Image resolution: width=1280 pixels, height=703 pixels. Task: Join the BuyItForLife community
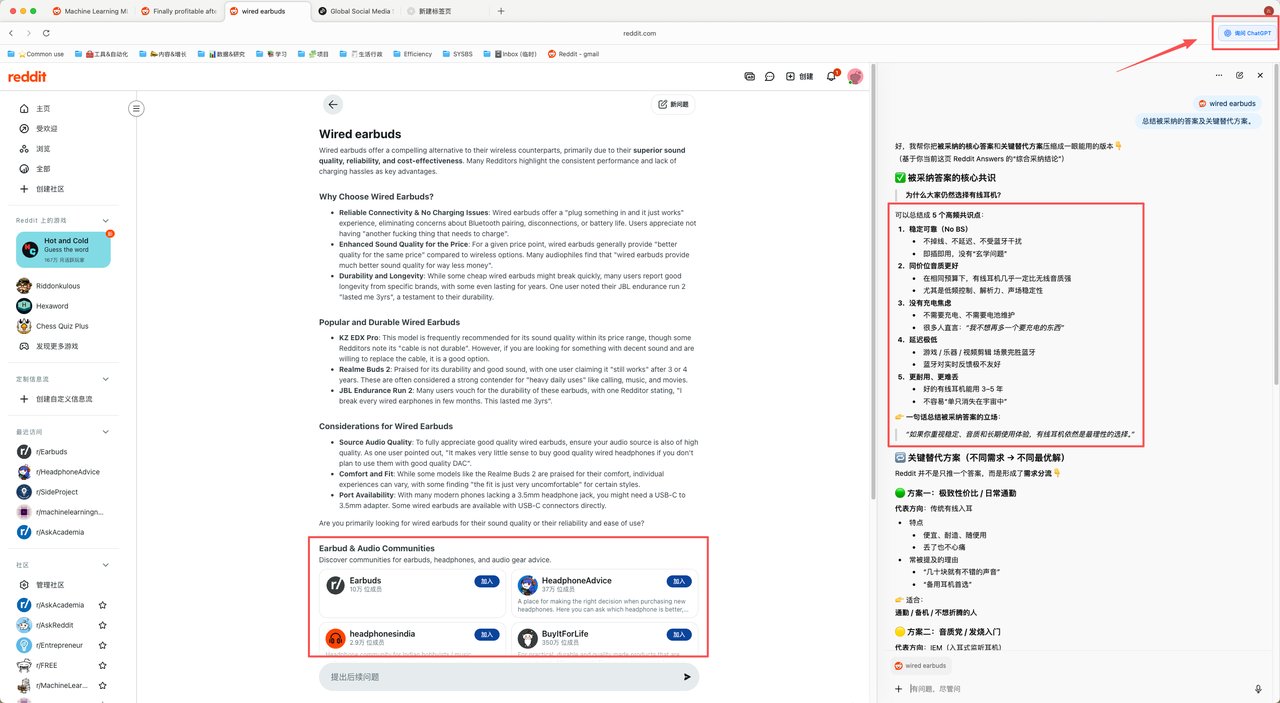[x=680, y=634]
